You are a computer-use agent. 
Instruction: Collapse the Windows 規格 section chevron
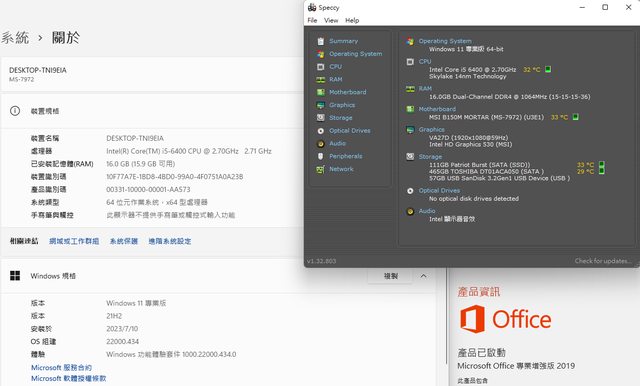tap(424, 276)
